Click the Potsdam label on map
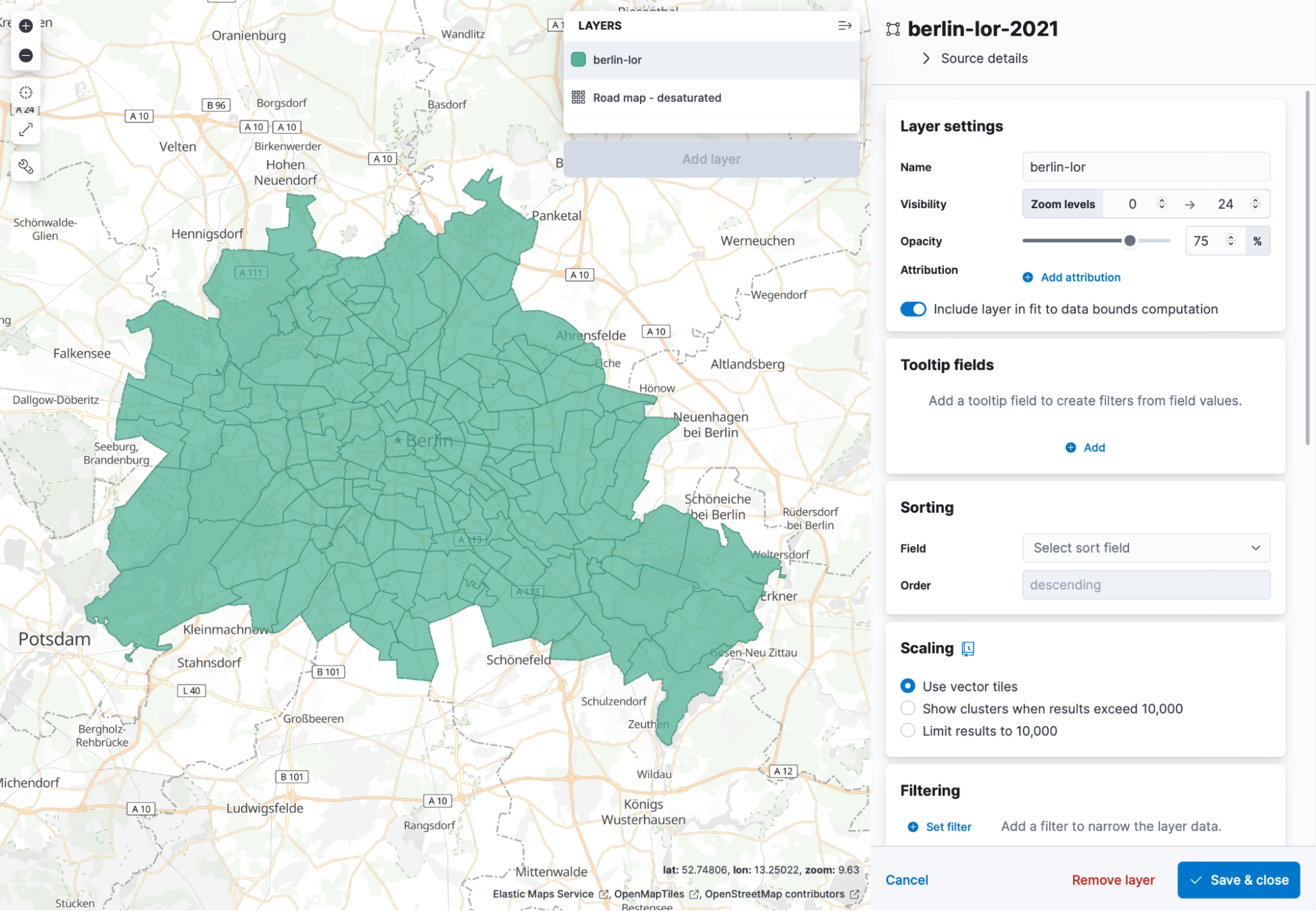1316x911 pixels. pos(55,639)
